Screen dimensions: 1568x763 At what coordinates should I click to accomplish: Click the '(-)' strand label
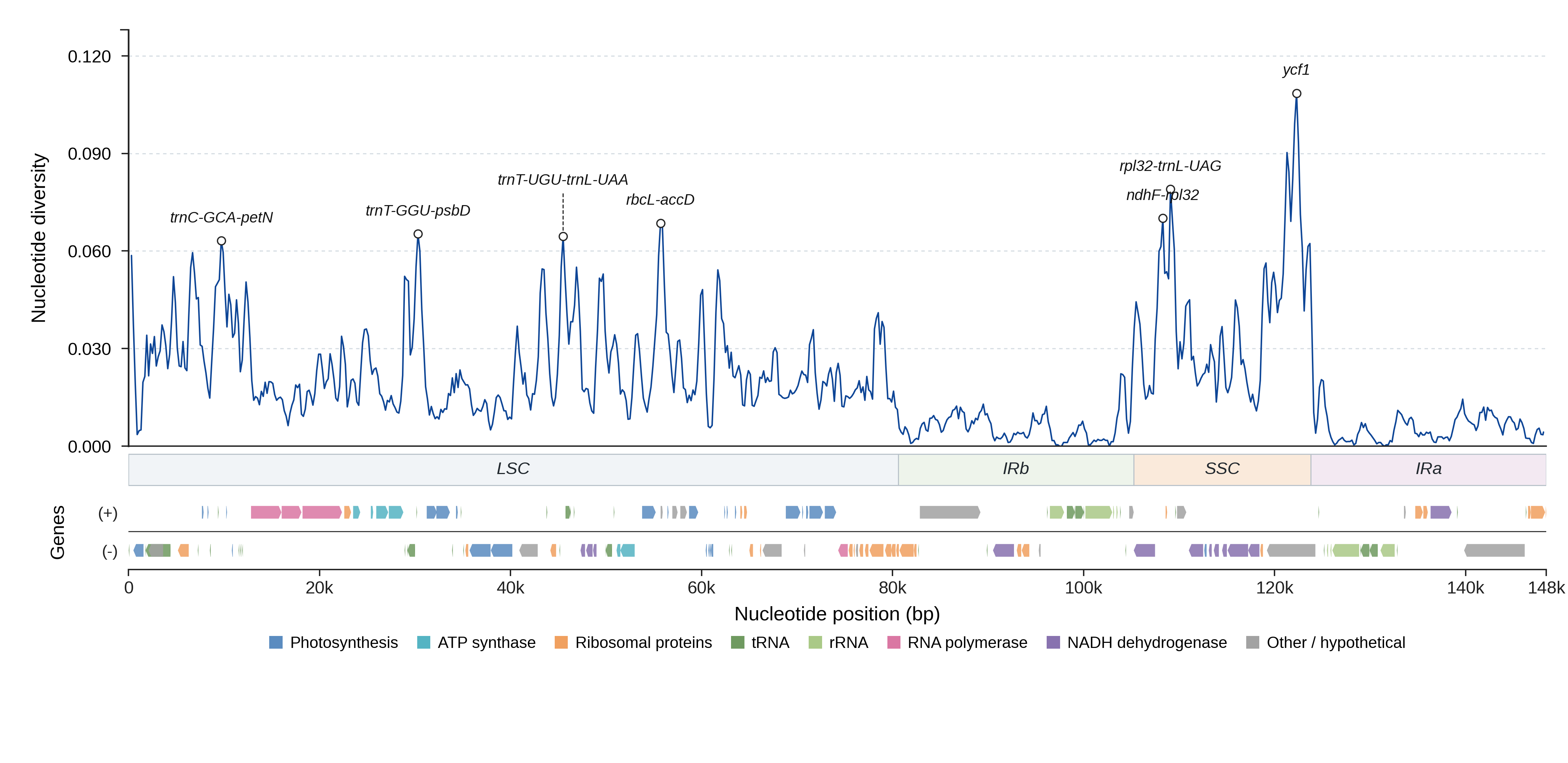point(110,552)
